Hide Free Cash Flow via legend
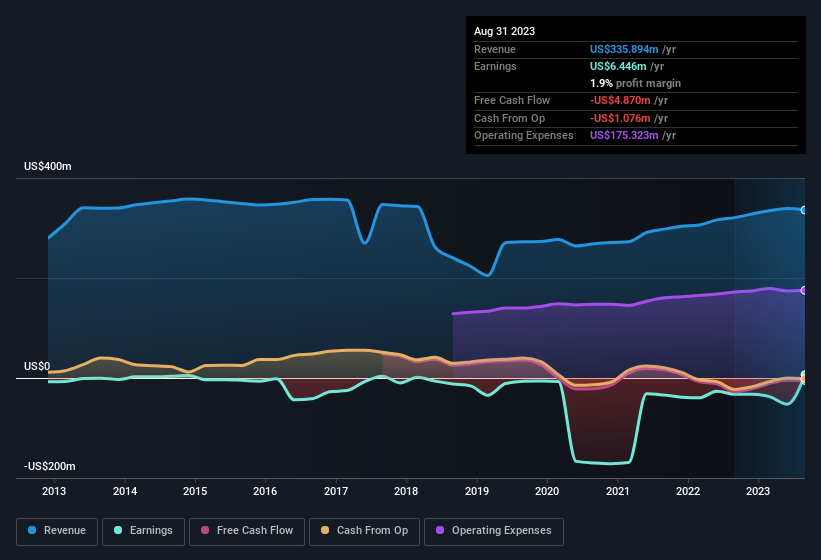This screenshot has height=560, width=821. (x=244, y=530)
